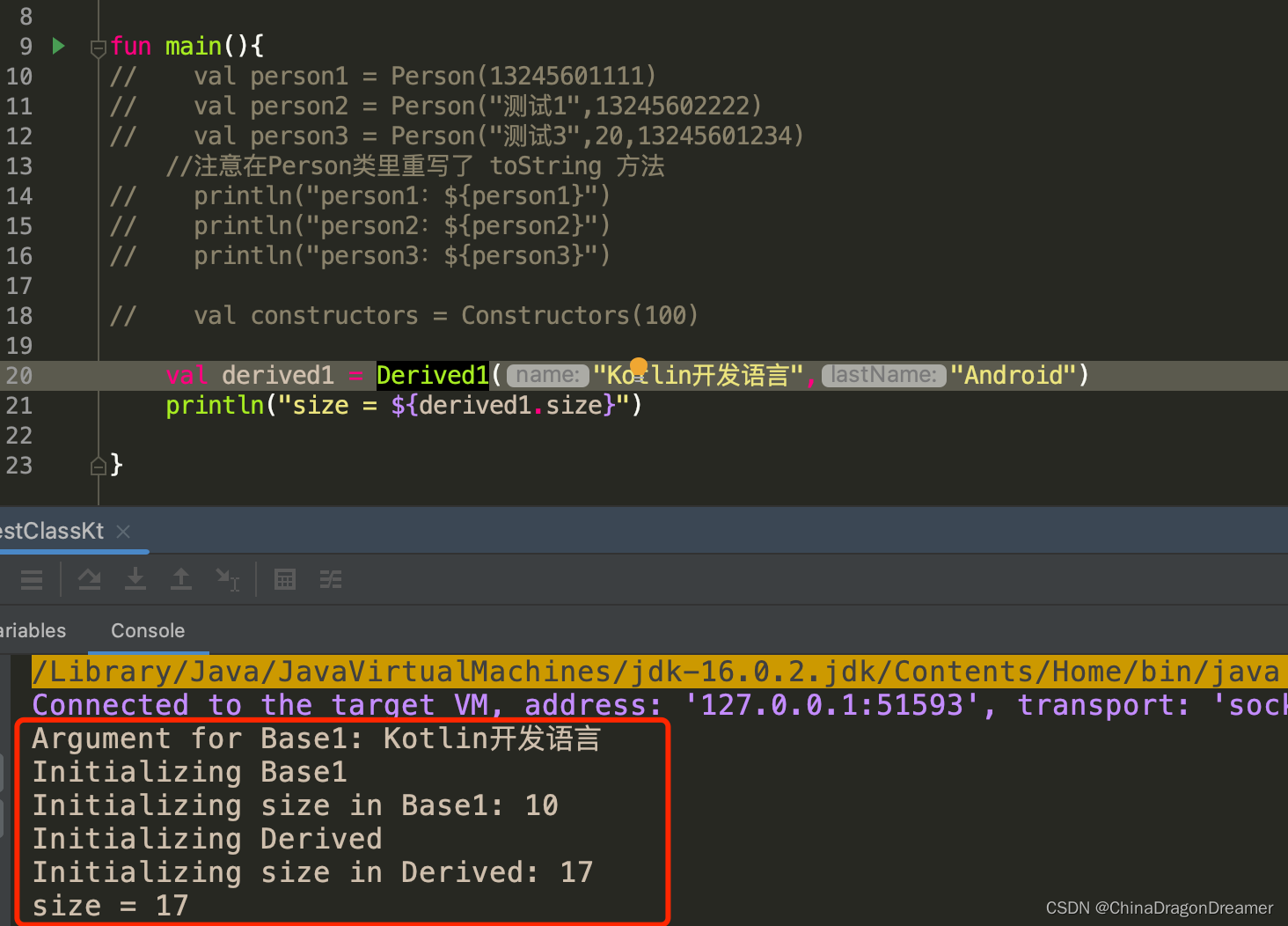Collapse the main function fold marker at line 9
The image size is (1288, 926).
coord(99,48)
